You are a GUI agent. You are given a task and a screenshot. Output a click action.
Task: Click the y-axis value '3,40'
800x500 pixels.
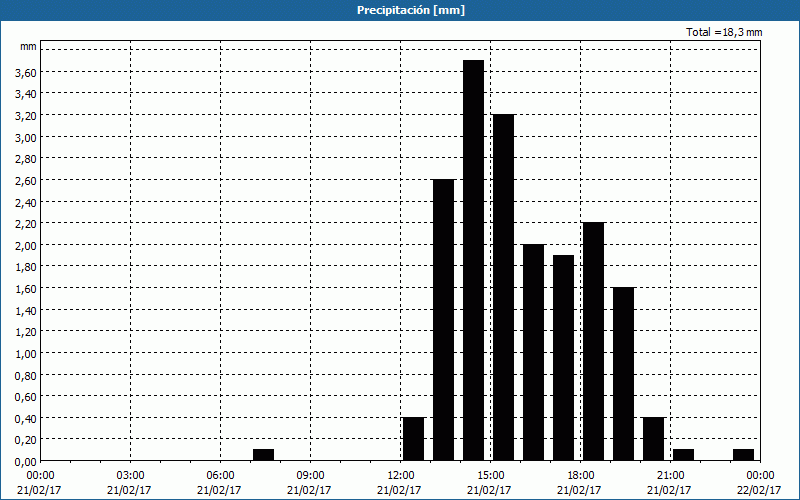(x=26, y=94)
